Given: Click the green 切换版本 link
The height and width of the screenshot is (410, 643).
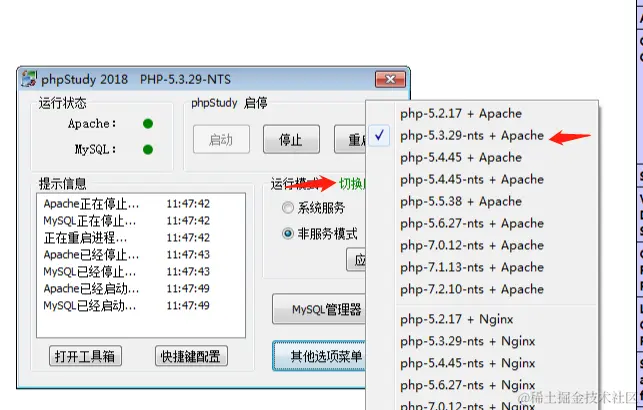Looking at the screenshot, I should tap(352, 184).
